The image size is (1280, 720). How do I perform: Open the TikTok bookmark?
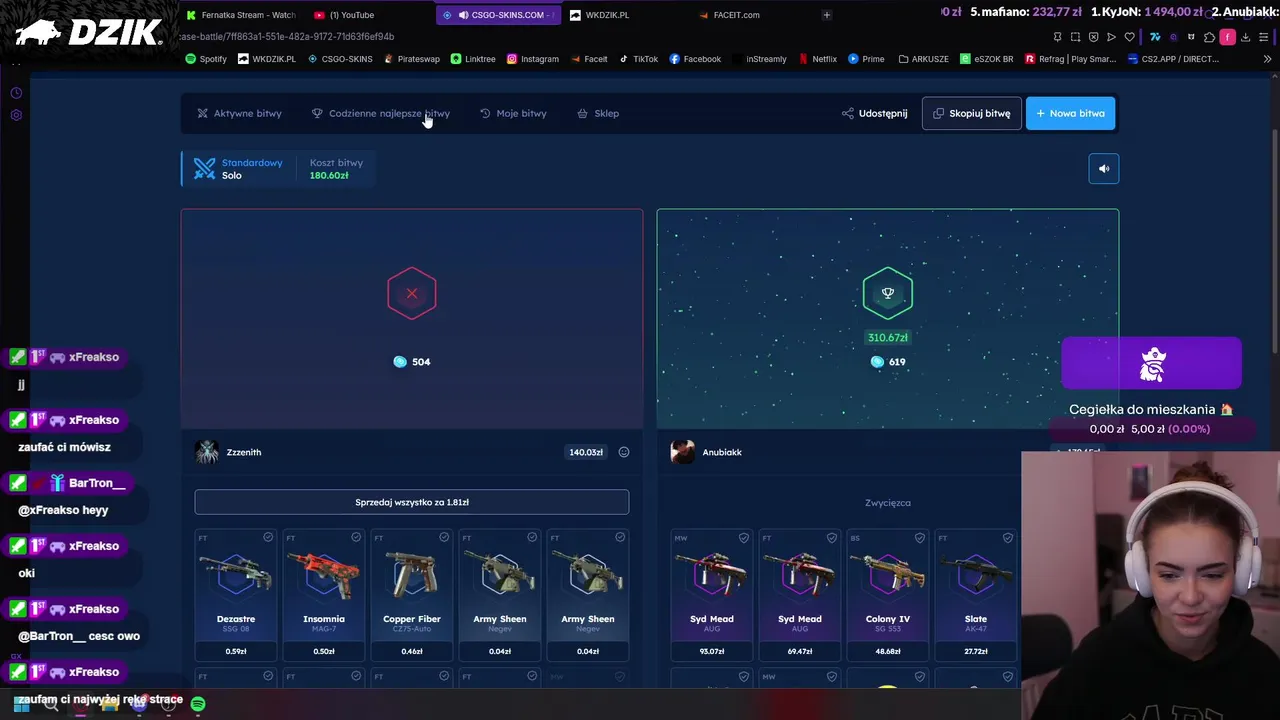click(x=638, y=59)
